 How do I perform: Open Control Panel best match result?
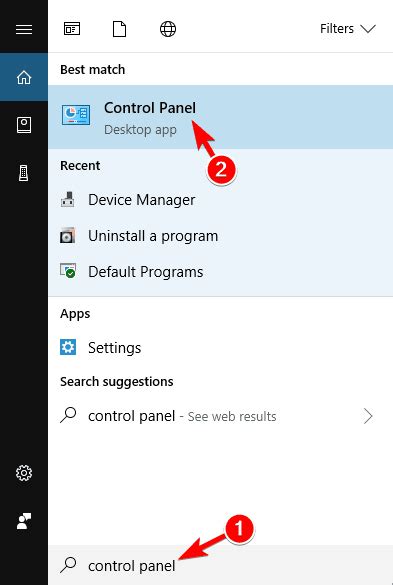220,117
